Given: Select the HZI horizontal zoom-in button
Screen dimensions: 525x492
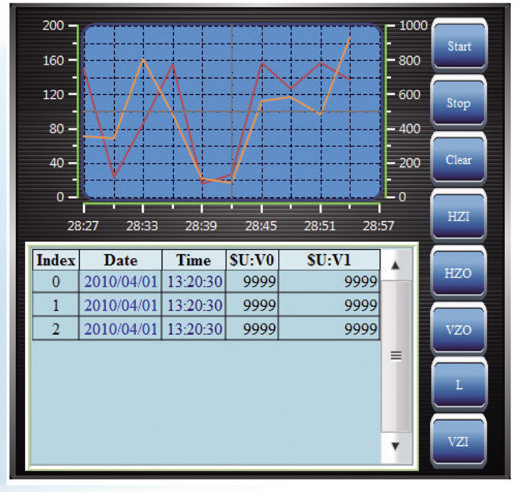Looking at the screenshot, I should [459, 216].
